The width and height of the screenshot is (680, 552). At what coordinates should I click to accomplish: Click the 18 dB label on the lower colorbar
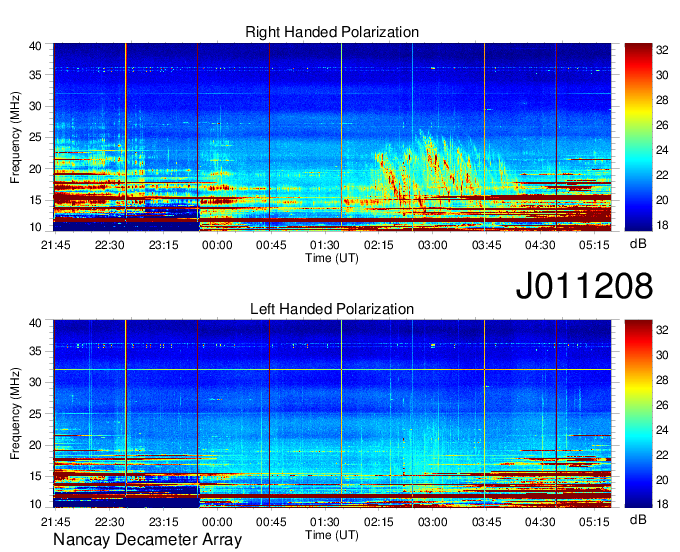click(662, 504)
